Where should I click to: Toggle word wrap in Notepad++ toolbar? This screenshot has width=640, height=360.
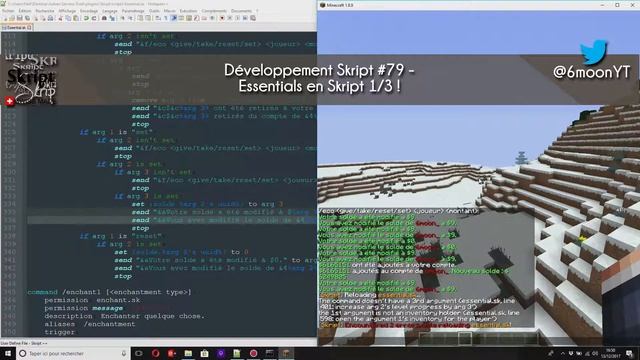pyautogui.click(x=158, y=18)
